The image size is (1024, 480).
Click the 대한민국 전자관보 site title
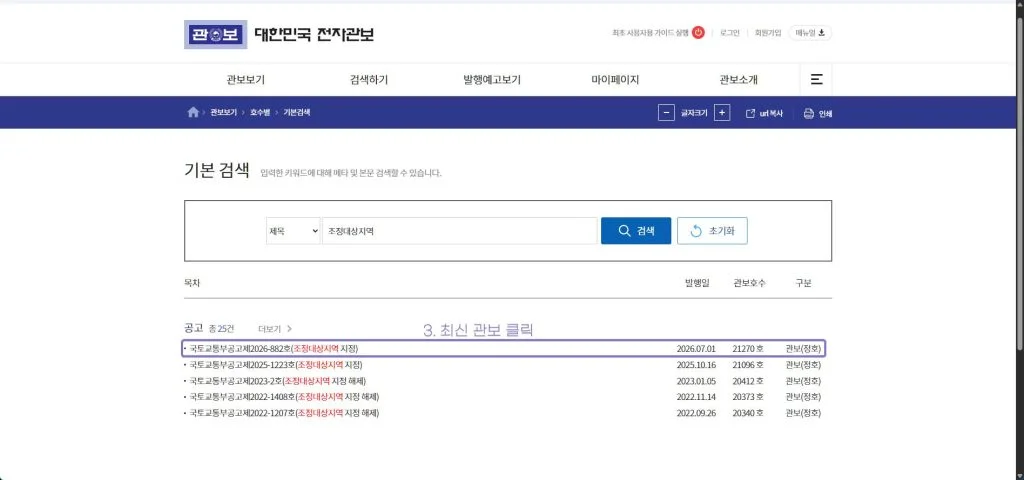[x=315, y=34]
